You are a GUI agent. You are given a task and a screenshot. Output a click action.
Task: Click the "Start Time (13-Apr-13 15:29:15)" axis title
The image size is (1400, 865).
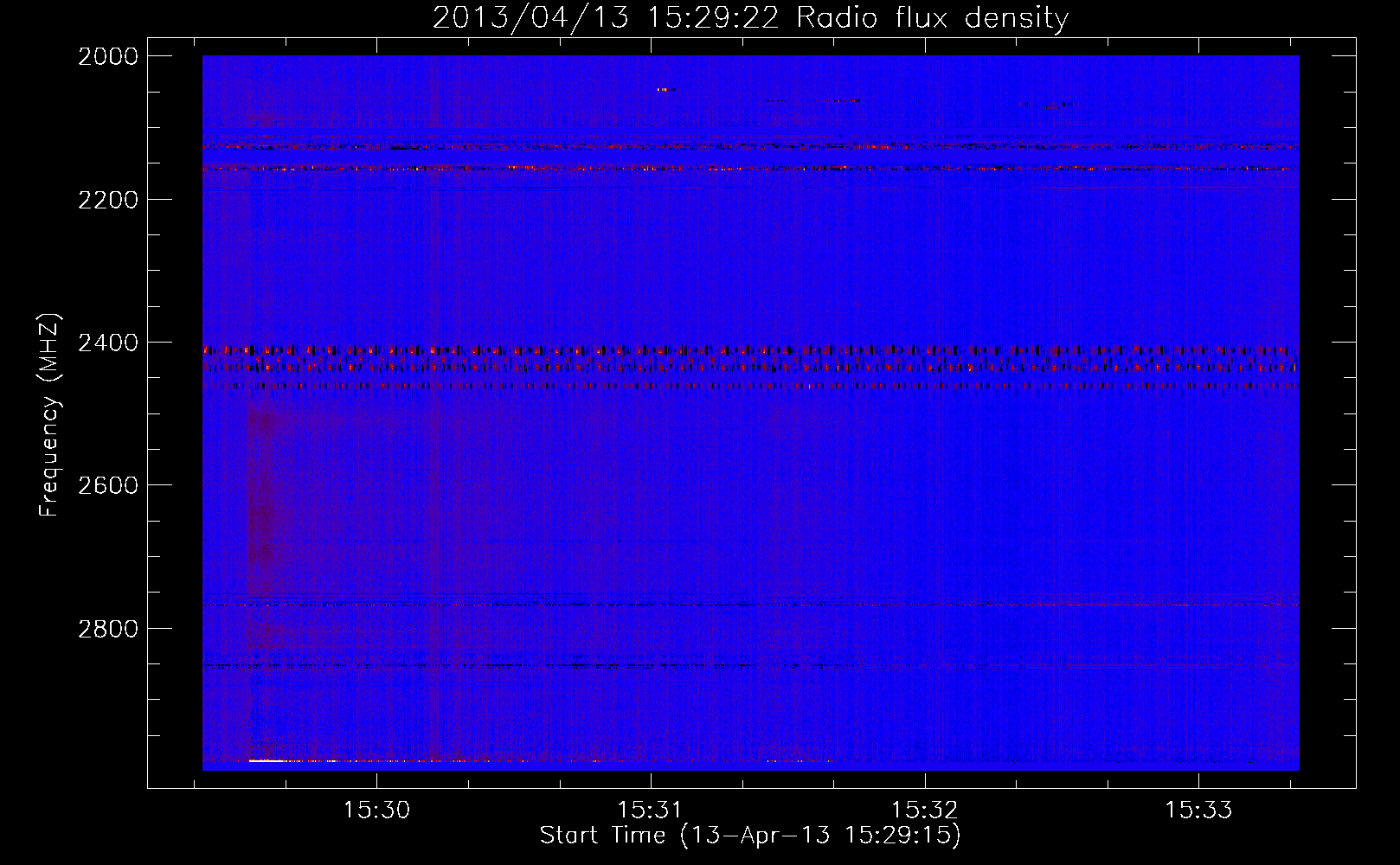750,836
